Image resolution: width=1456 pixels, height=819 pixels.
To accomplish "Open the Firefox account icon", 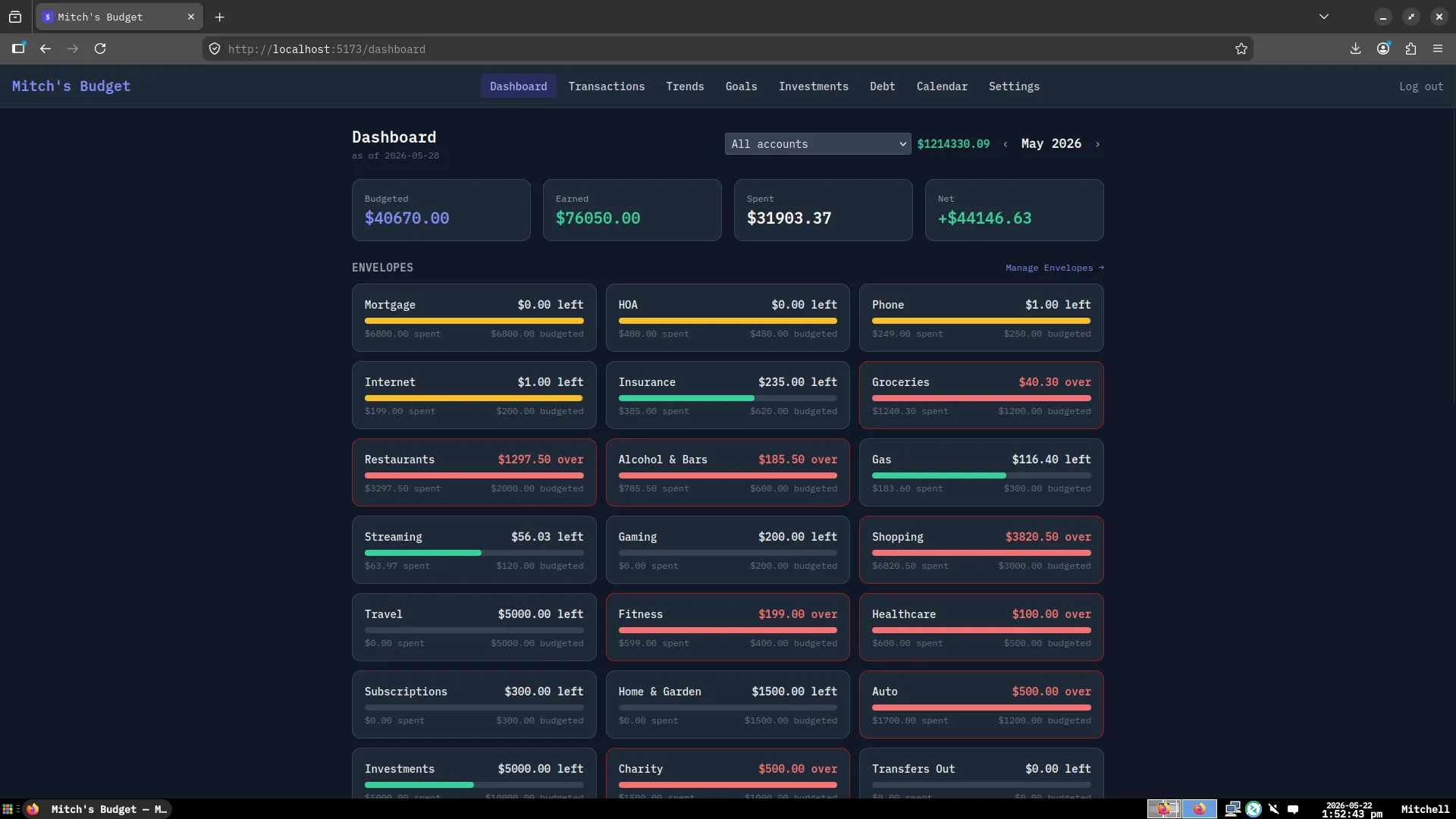I will point(1383,49).
